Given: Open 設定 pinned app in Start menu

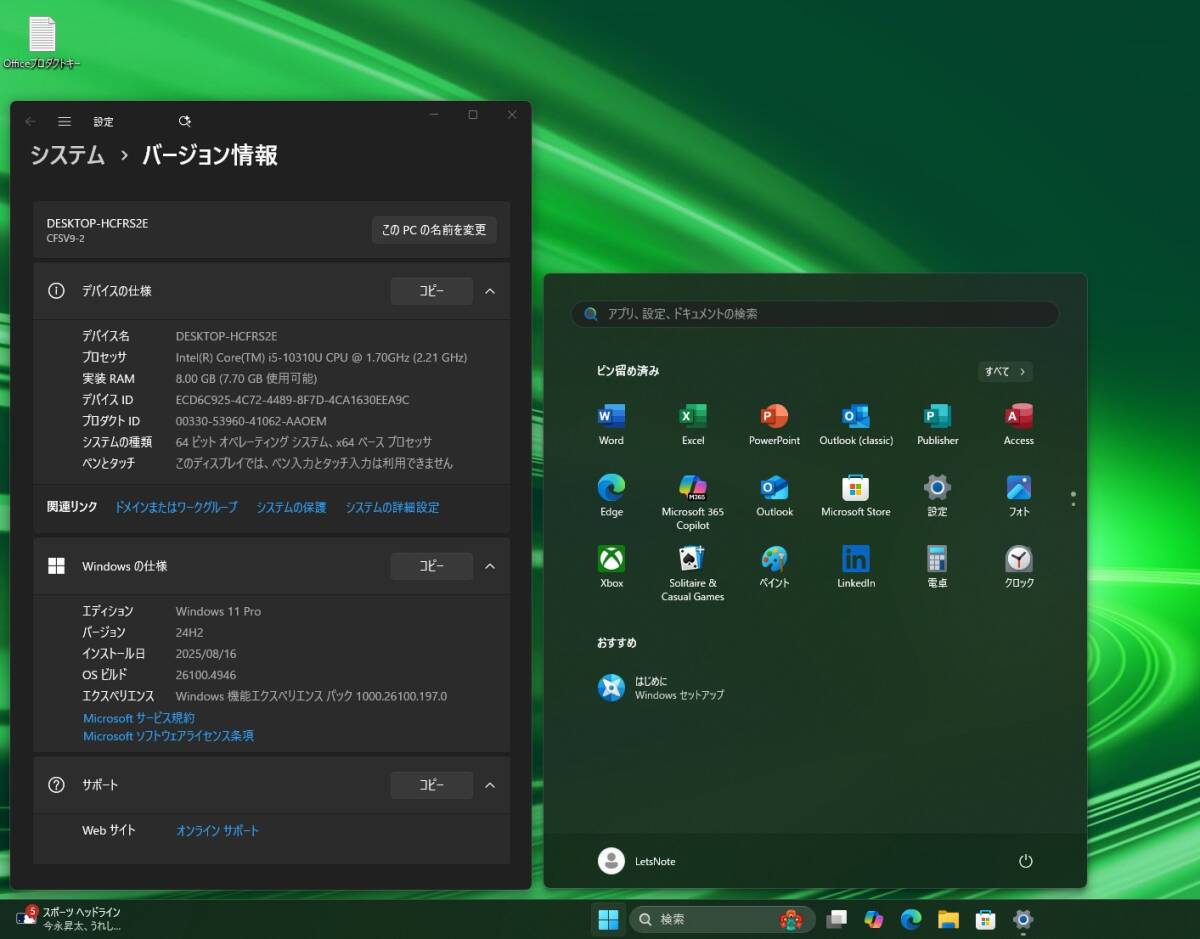Looking at the screenshot, I should pyautogui.click(x=937, y=496).
